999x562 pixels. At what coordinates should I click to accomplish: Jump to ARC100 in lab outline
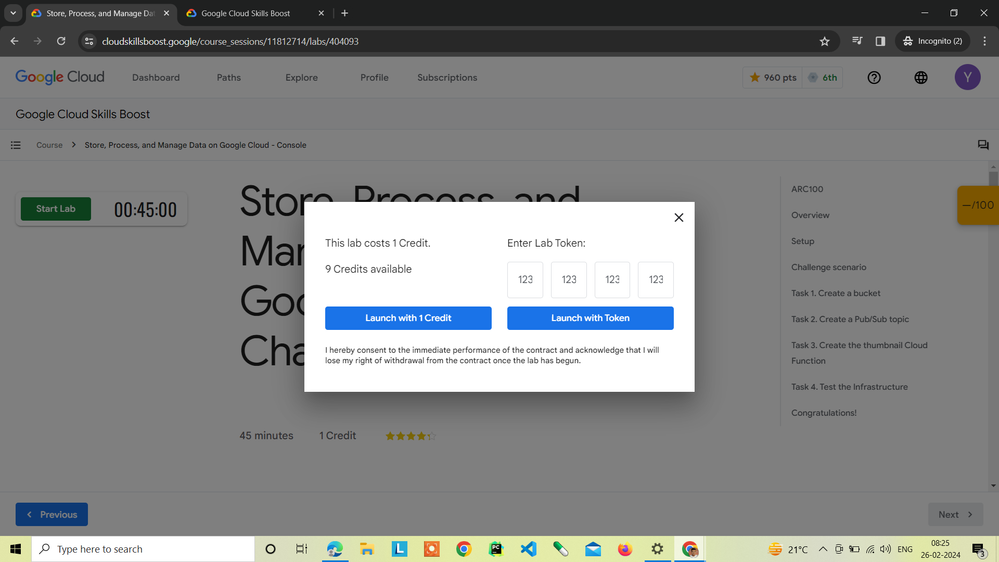[x=807, y=189]
